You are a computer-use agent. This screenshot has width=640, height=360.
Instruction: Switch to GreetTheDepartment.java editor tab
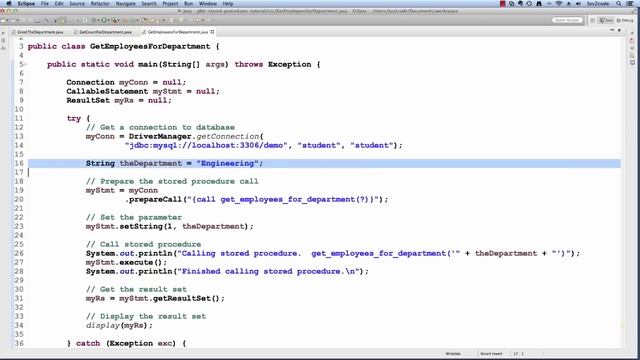pos(40,32)
